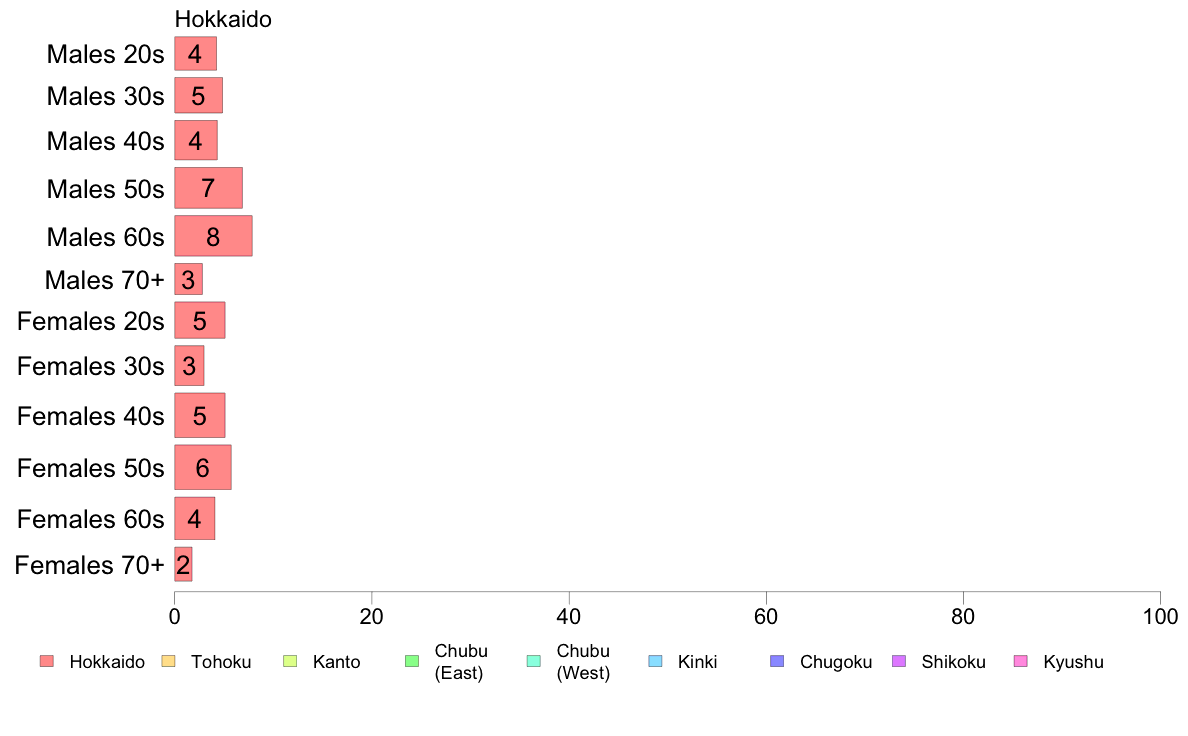Click the Hokkaido red legend swatch
This screenshot has width=1188, height=736.
47,661
